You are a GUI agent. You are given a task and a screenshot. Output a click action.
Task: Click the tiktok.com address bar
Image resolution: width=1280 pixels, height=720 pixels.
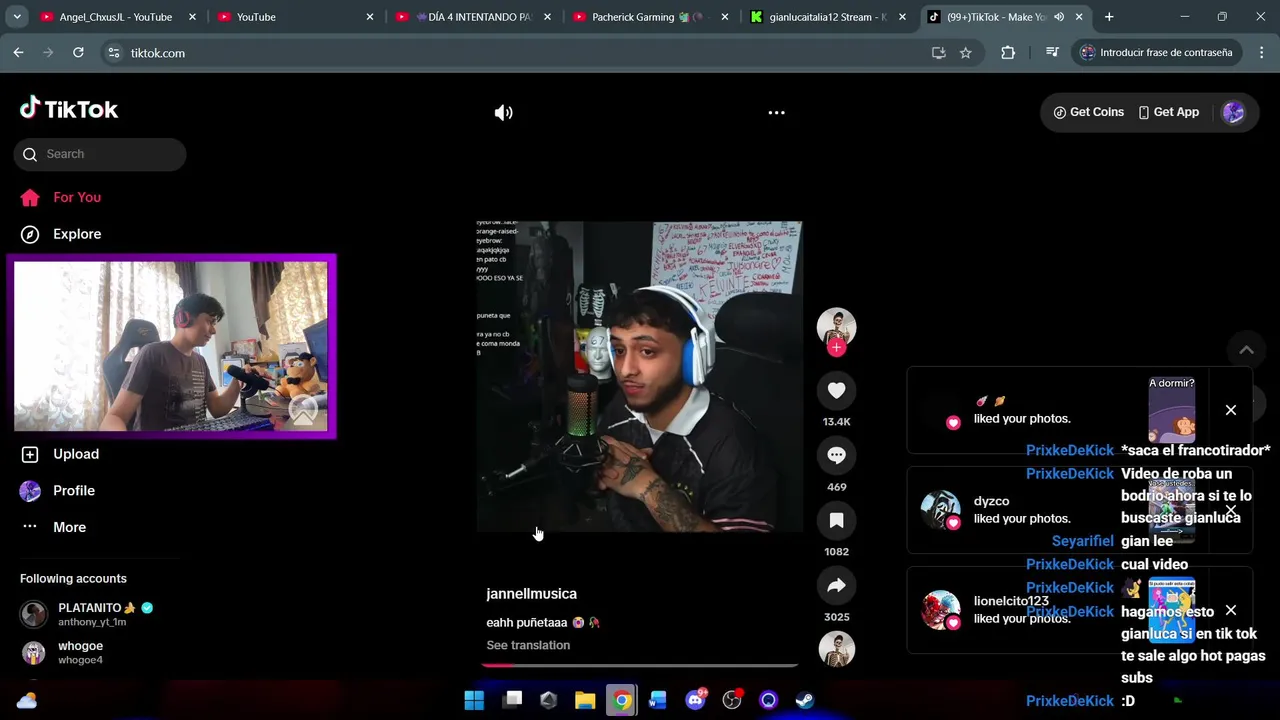pos(520,53)
